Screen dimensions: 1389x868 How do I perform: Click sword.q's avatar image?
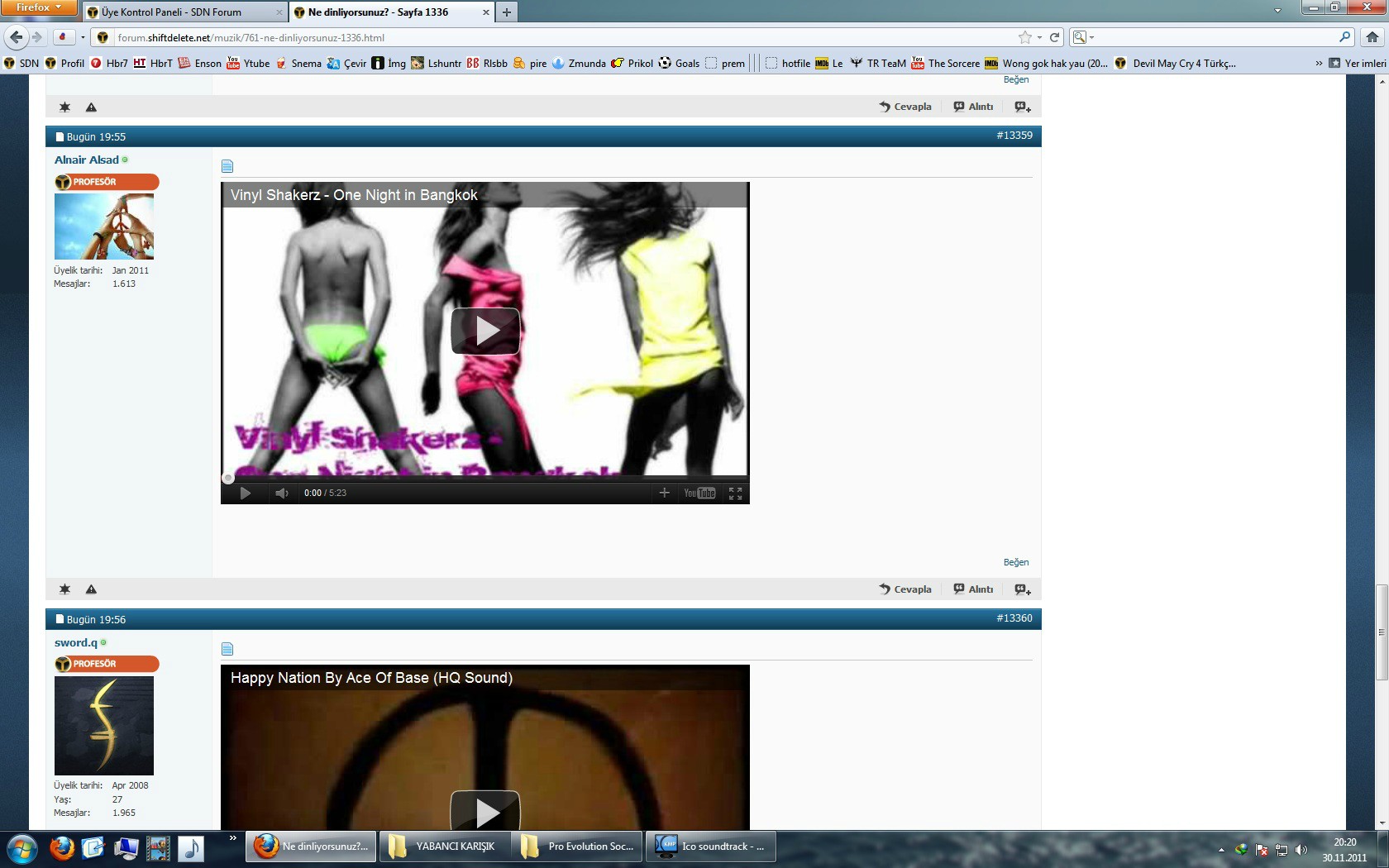(x=104, y=726)
